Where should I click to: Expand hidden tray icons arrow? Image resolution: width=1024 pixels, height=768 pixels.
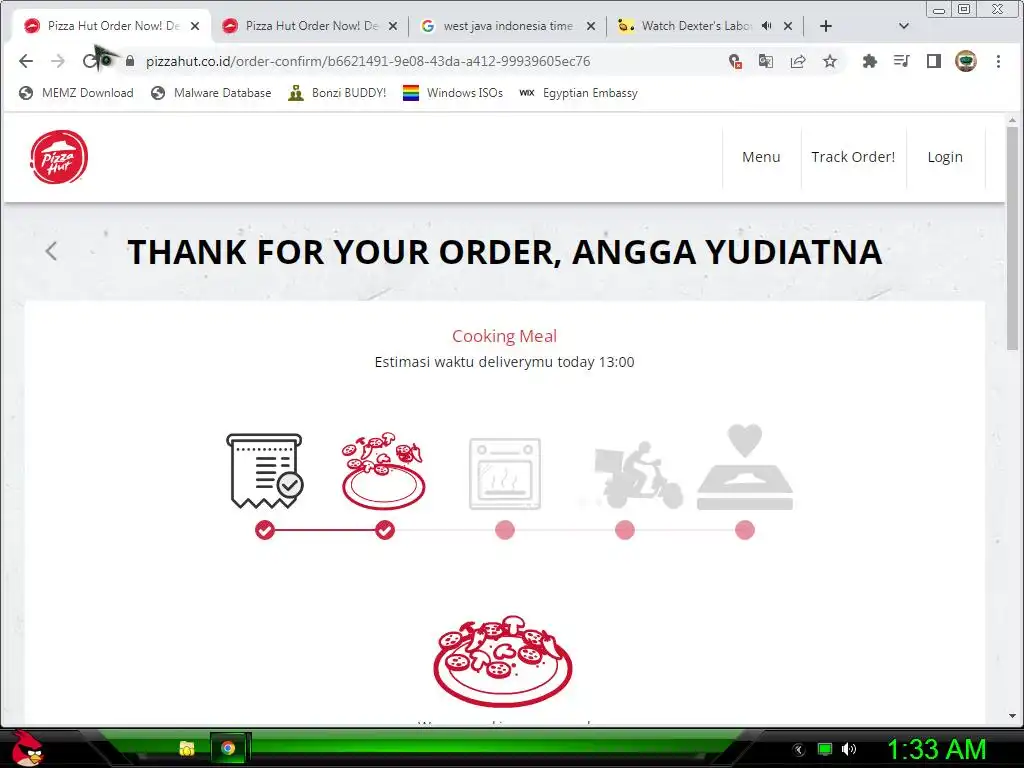pos(799,750)
